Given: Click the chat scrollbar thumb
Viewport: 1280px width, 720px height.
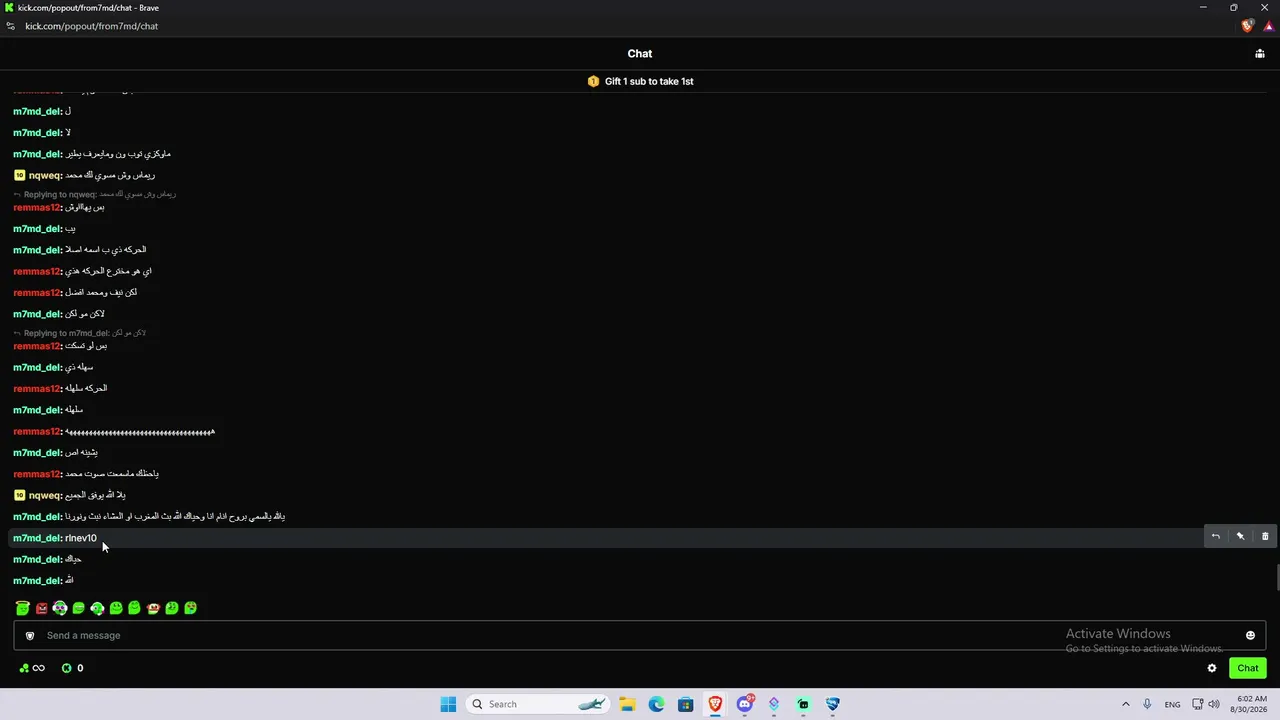Looking at the screenshot, I should click(1276, 578).
